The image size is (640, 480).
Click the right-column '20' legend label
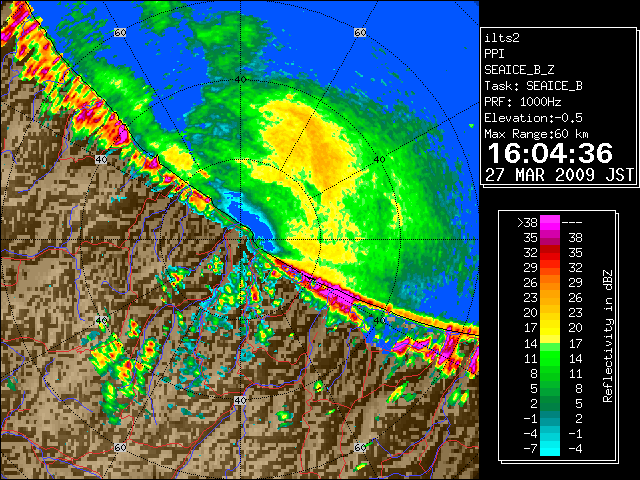tap(575, 328)
